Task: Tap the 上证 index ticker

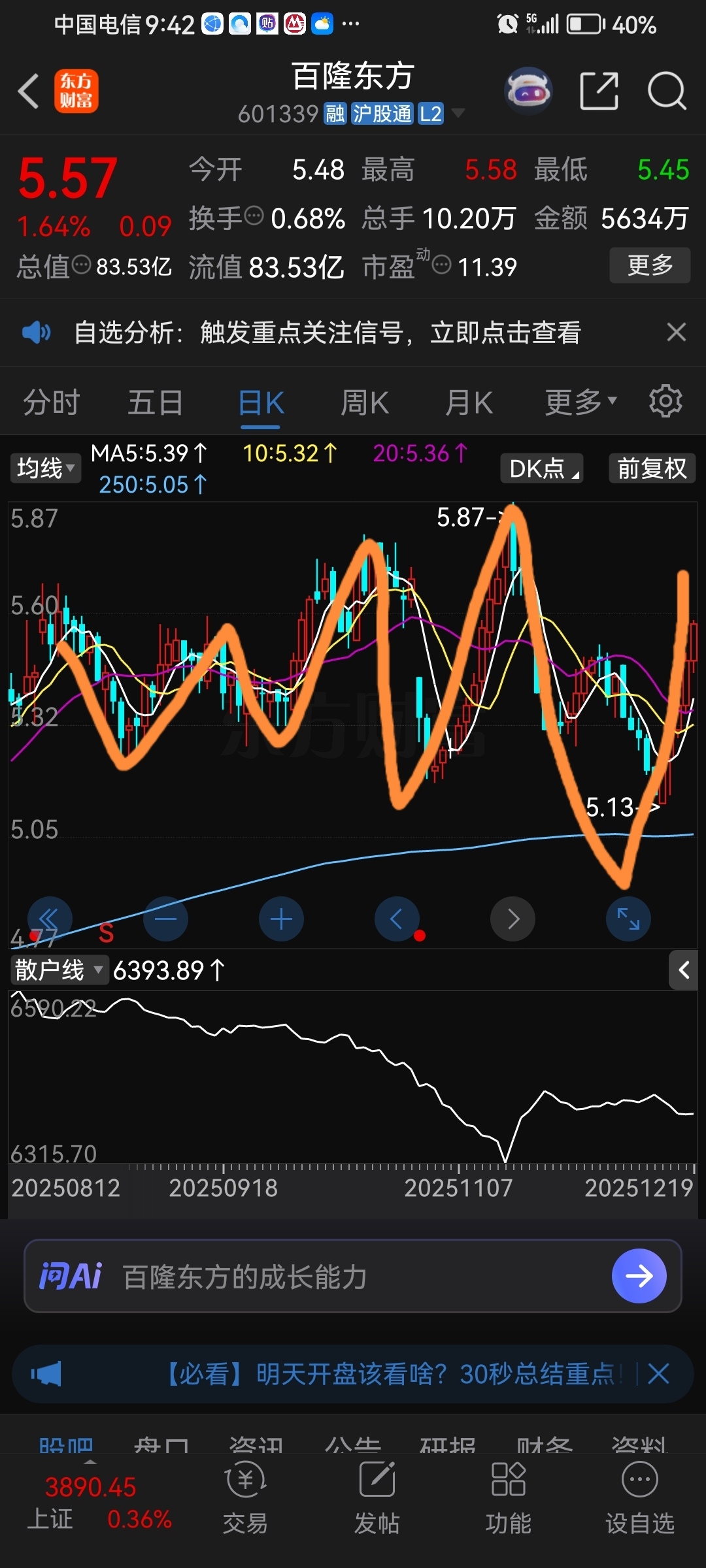Action: point(99,1503)
